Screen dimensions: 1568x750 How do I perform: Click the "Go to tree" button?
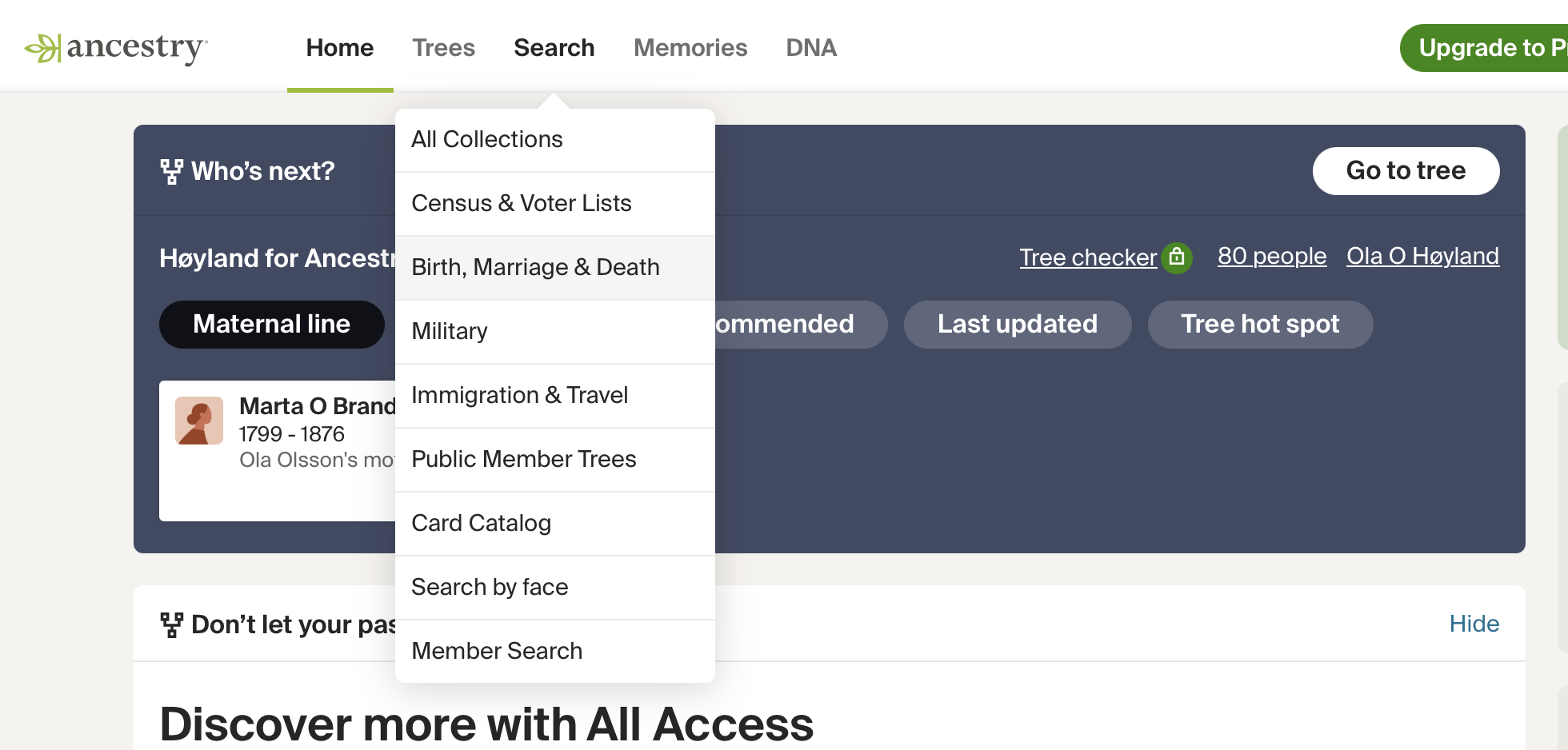click(1406, 170)
